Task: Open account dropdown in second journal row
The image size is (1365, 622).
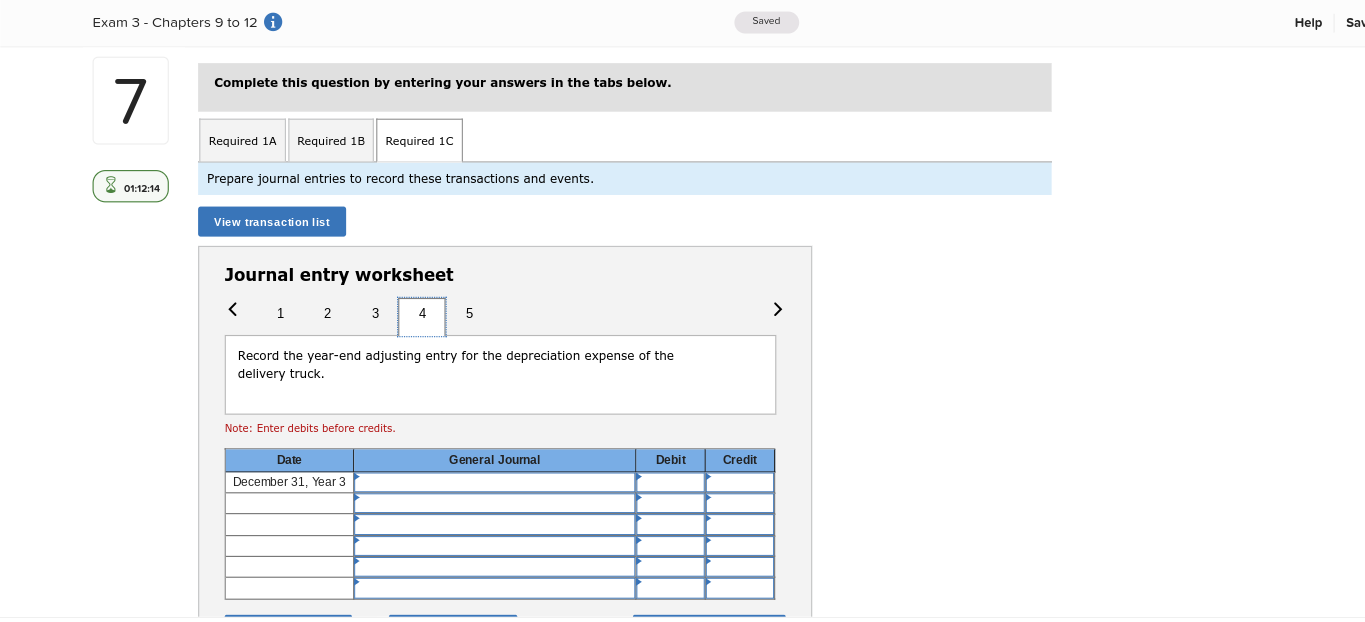Action: (493, 503)
